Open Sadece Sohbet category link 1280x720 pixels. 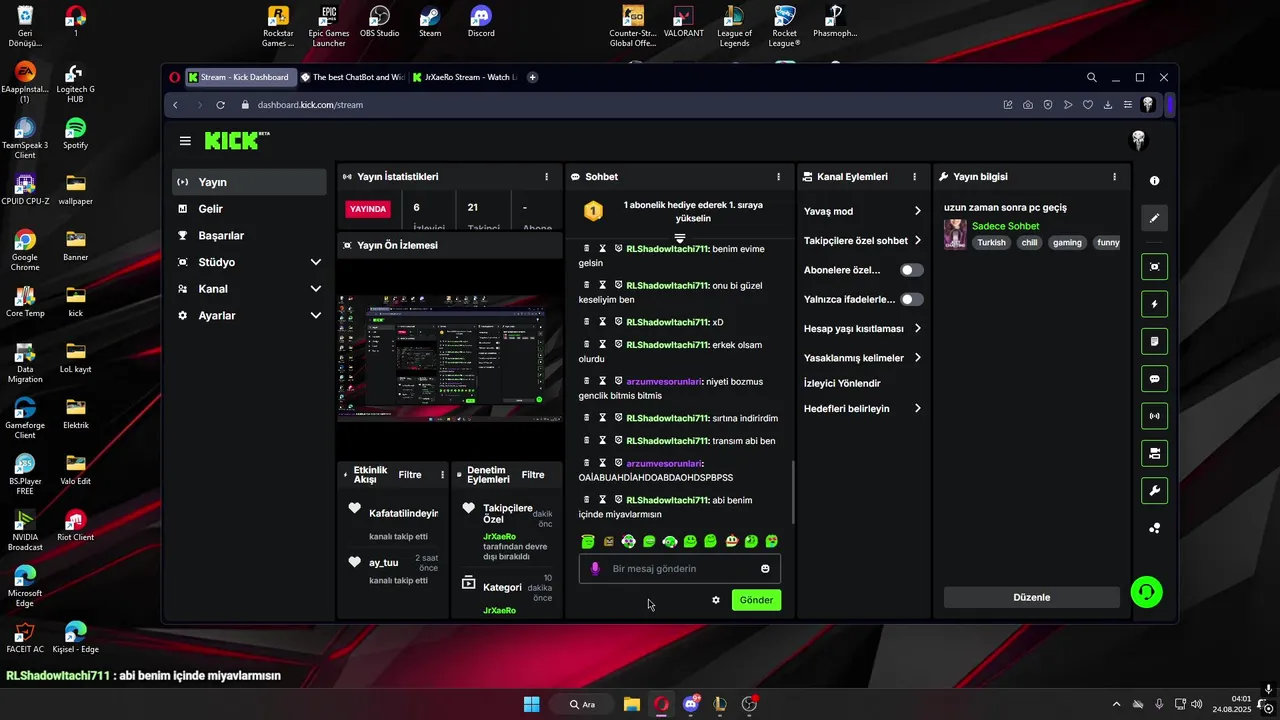(1005, 226)
